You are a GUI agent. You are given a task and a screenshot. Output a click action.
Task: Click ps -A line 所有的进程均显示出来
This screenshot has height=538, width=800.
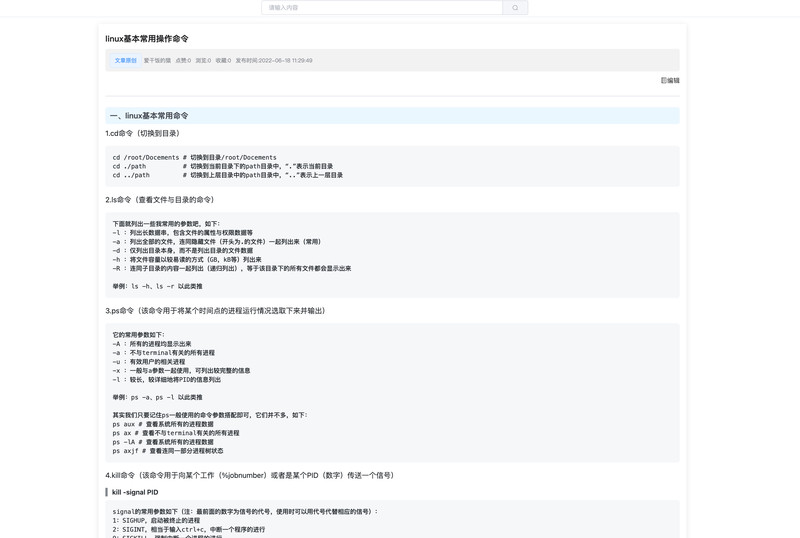point(152,344)
